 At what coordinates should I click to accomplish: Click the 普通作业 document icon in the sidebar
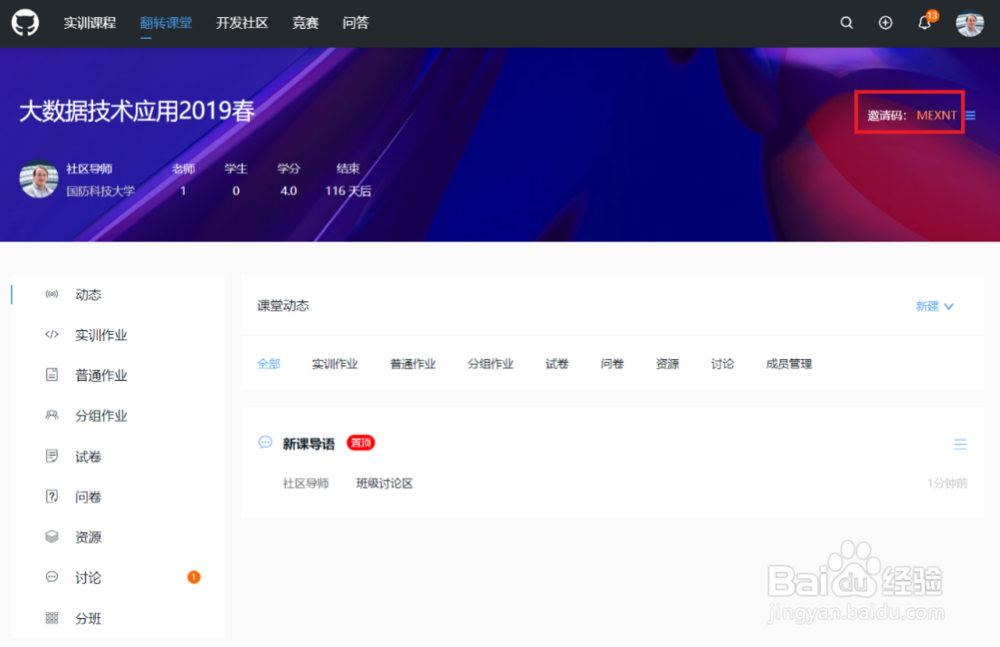pyautogui.click(x=52, y=375)
